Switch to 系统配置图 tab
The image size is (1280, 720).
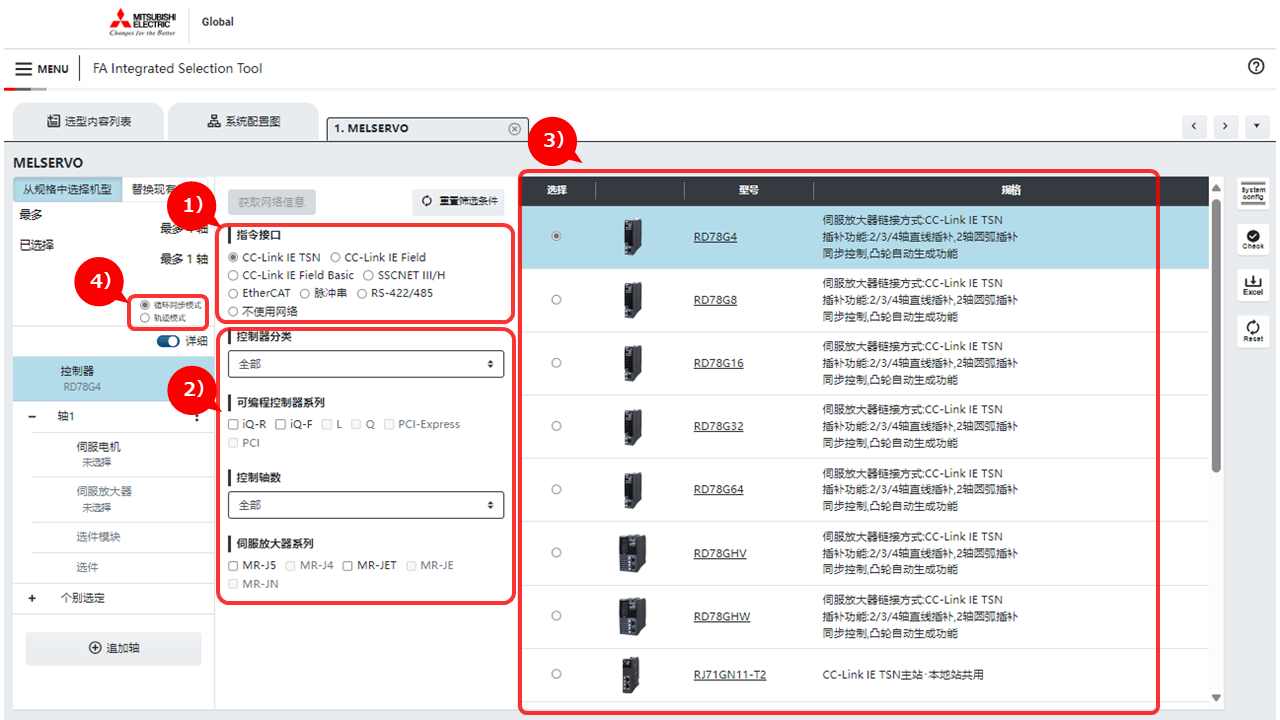click(243, 121)
